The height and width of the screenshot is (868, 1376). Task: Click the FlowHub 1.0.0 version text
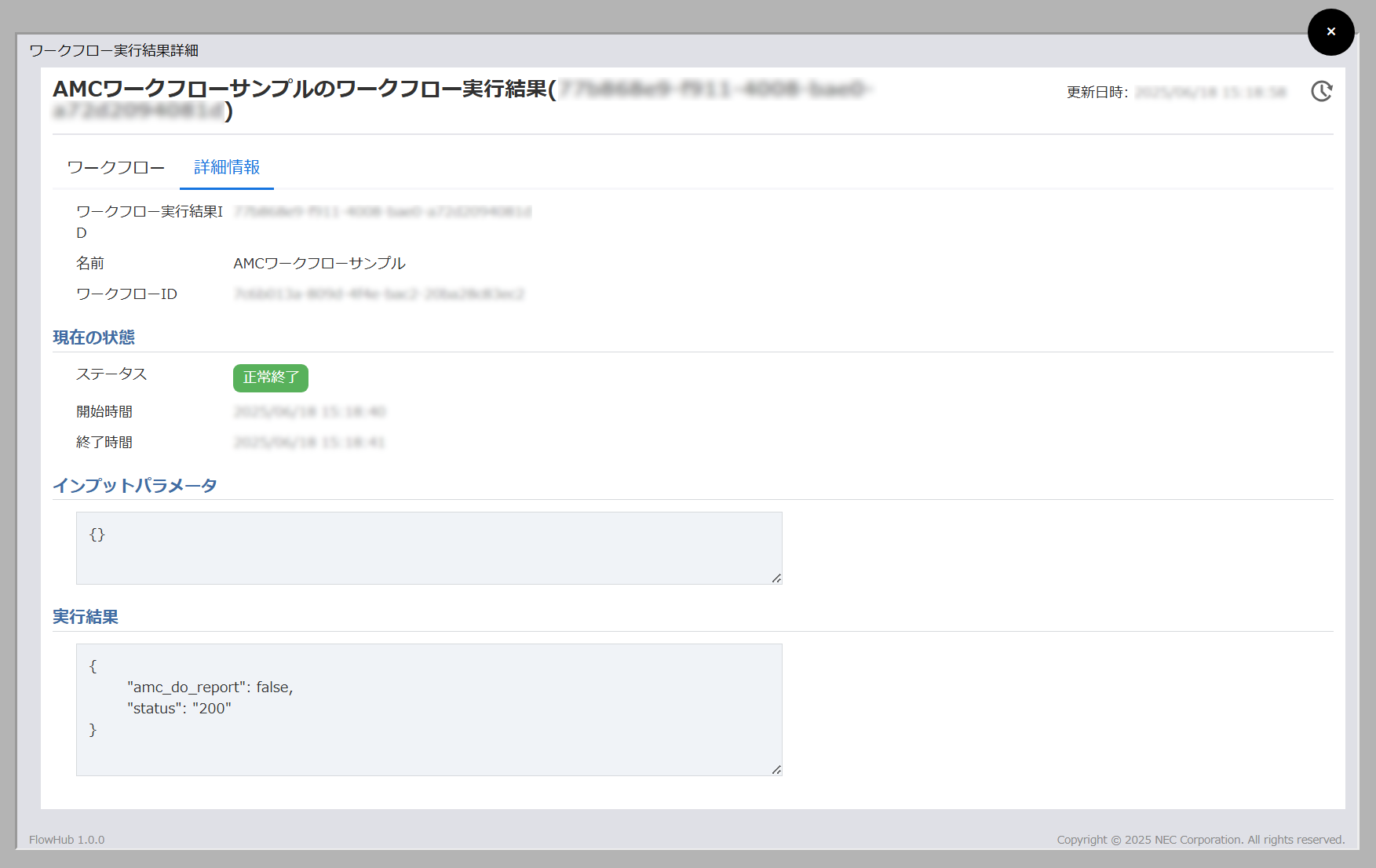67,840
